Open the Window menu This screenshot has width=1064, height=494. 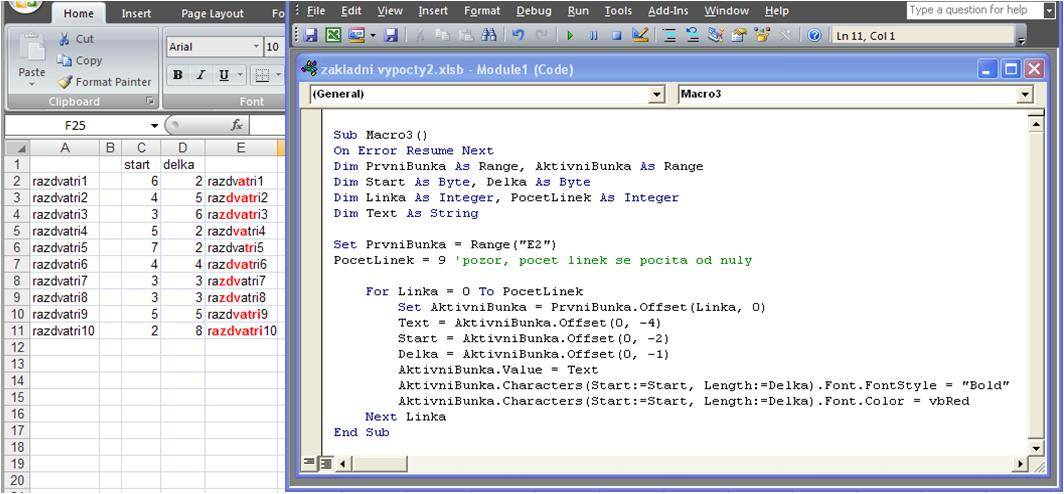coord(725,11)
